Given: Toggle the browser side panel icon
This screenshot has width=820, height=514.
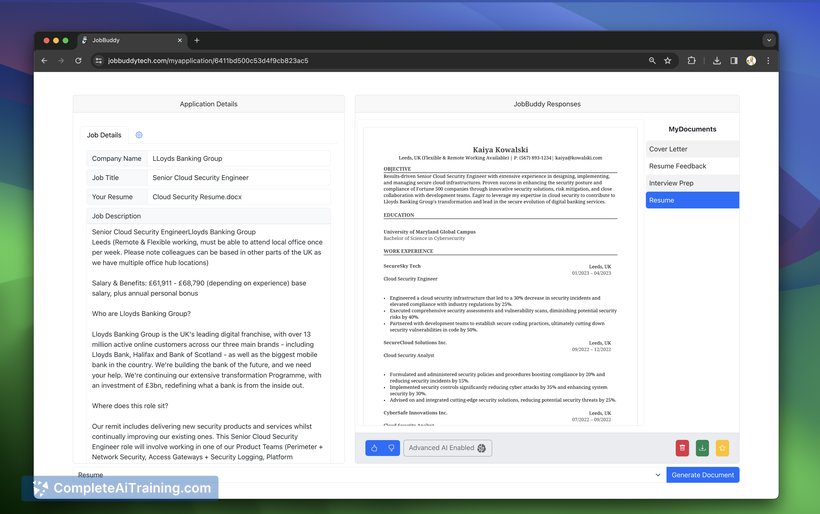Looking at the screenshot, I should click(x=734, y=61).
